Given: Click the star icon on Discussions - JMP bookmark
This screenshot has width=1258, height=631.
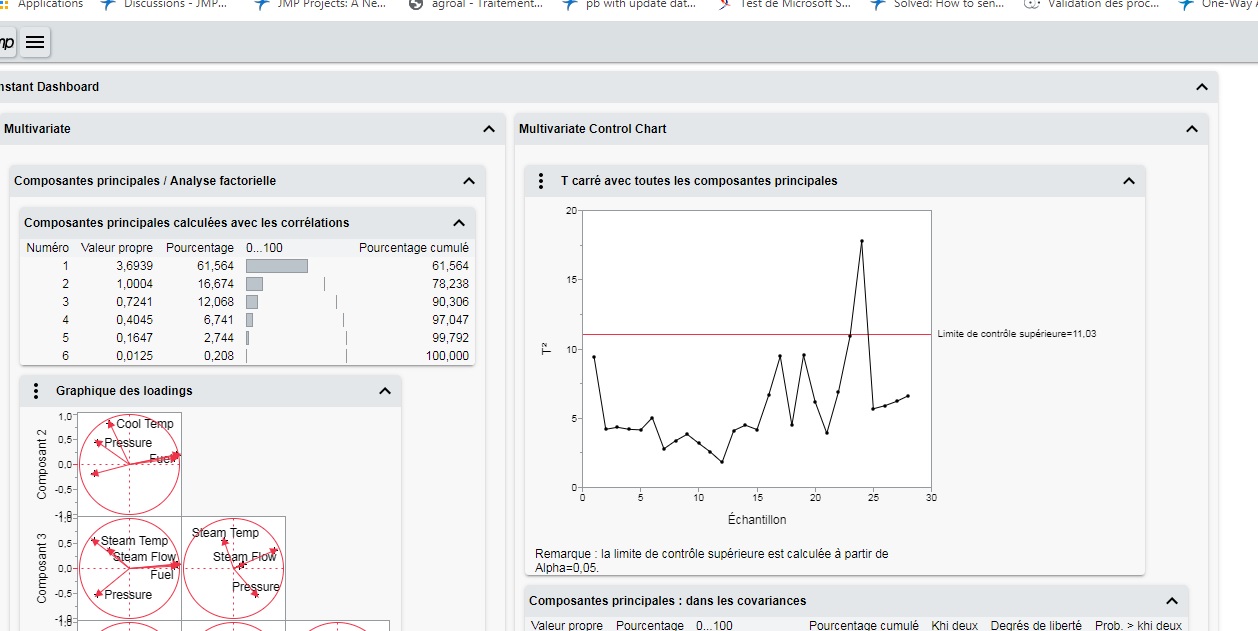Looking at the screenshot, I should tap(110, 4).
